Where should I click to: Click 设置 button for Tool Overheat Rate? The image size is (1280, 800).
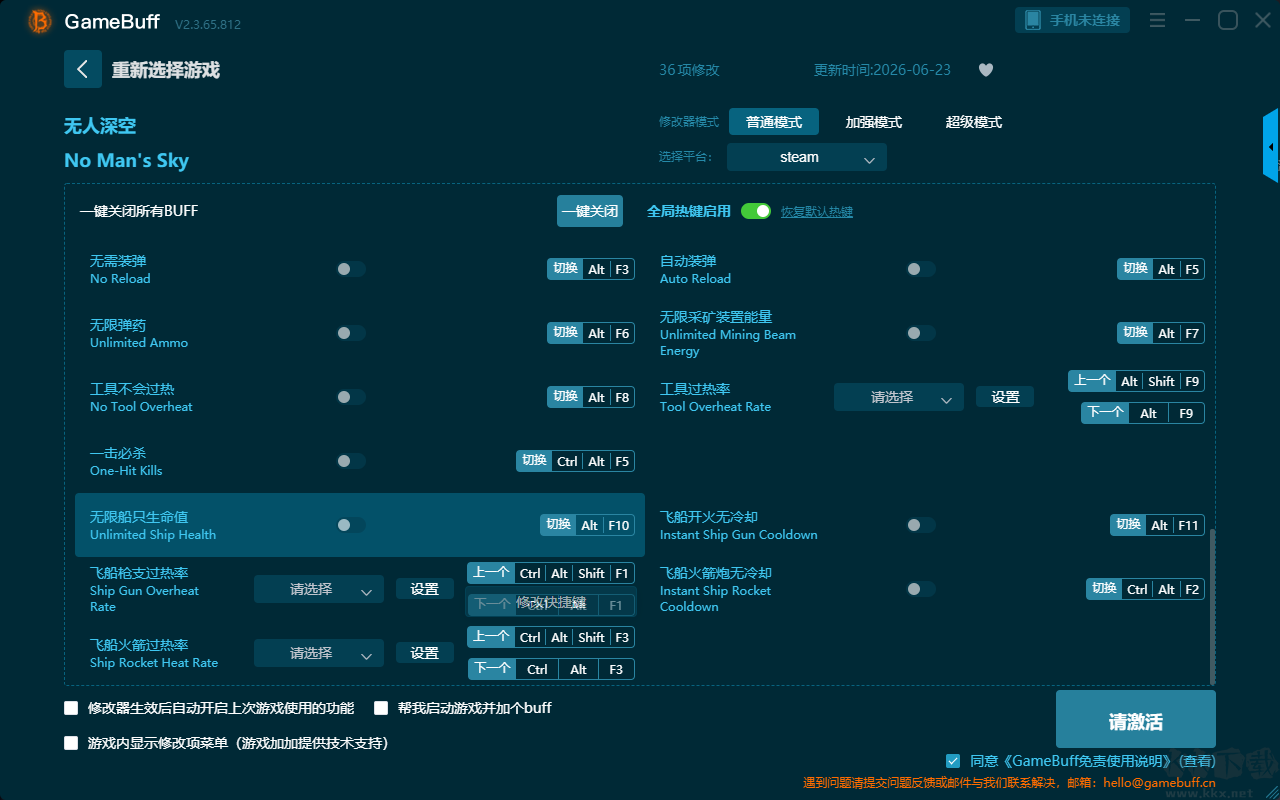[1005, 397]
